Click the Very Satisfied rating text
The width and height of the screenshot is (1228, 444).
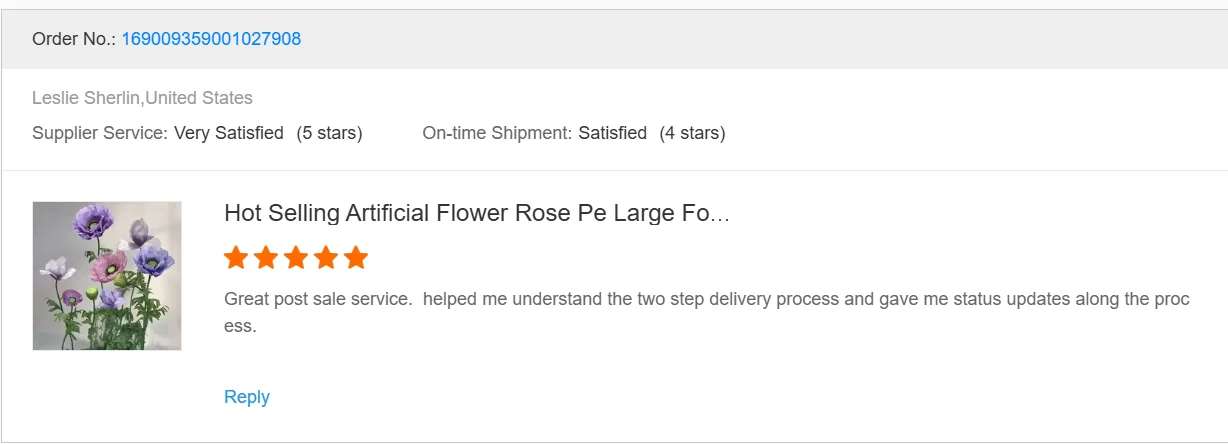pyautogui.click(x=229, y=133)
